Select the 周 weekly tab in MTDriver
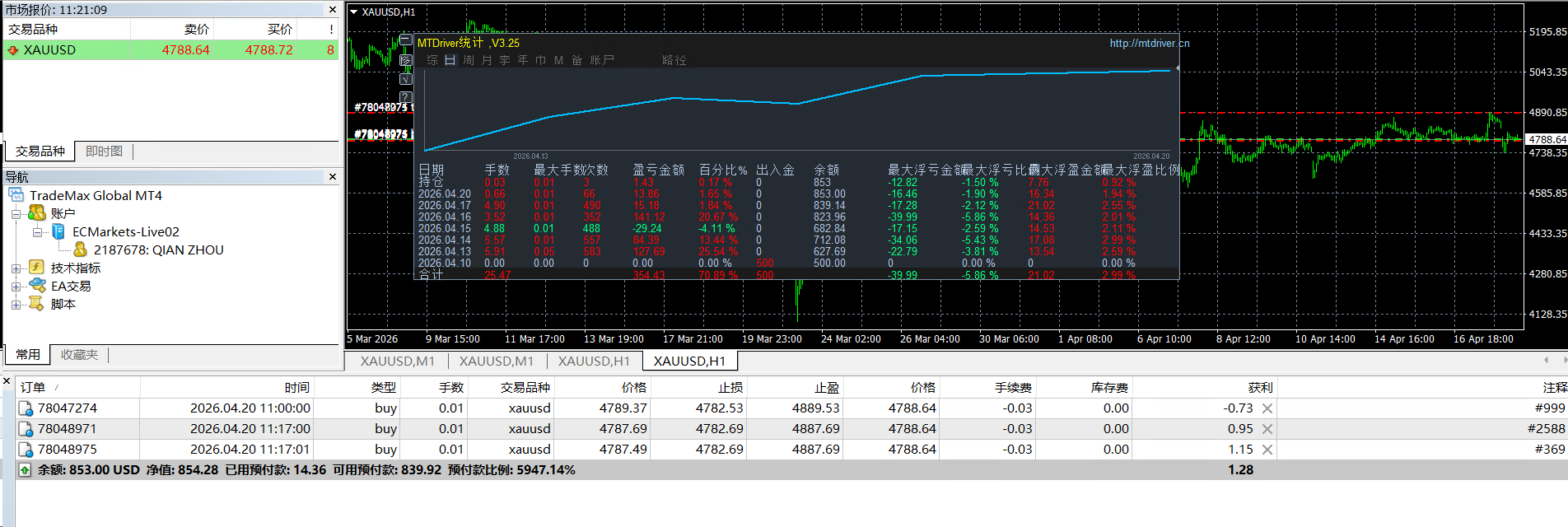Viewport: 1568px width, 527px height. [469, 60]
